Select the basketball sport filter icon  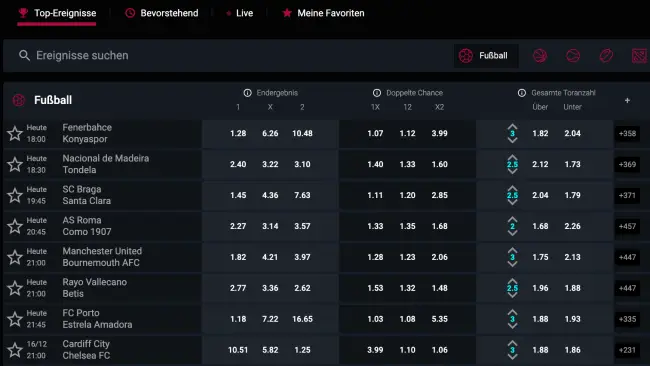coord(540,56)
